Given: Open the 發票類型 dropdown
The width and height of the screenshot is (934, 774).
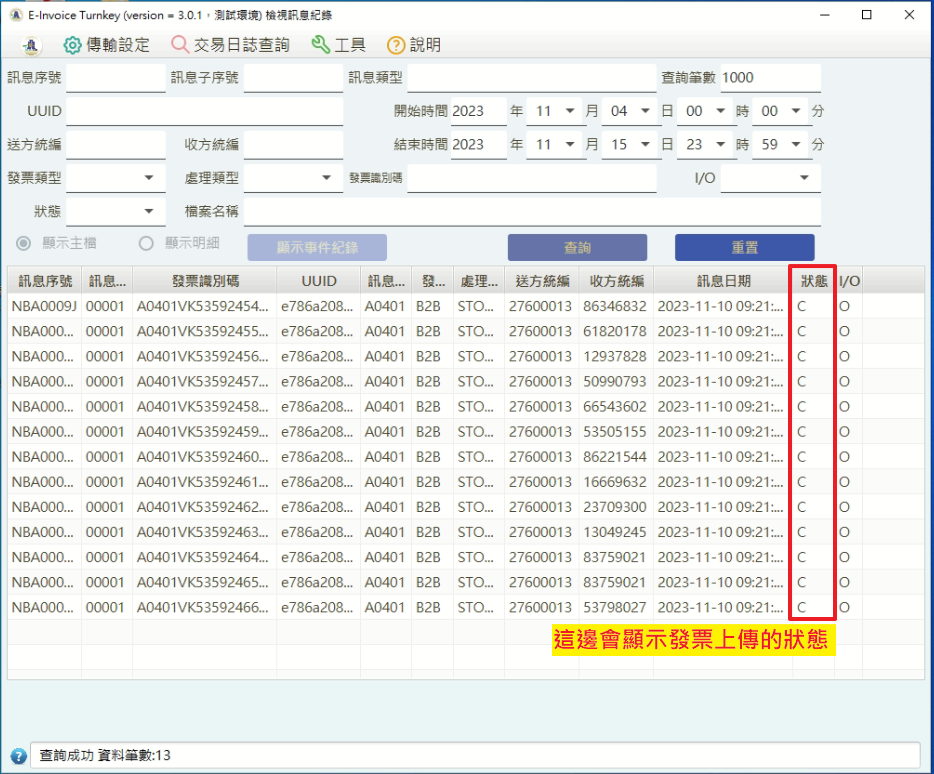Looking at the screenshot, I should click(116, 178).
